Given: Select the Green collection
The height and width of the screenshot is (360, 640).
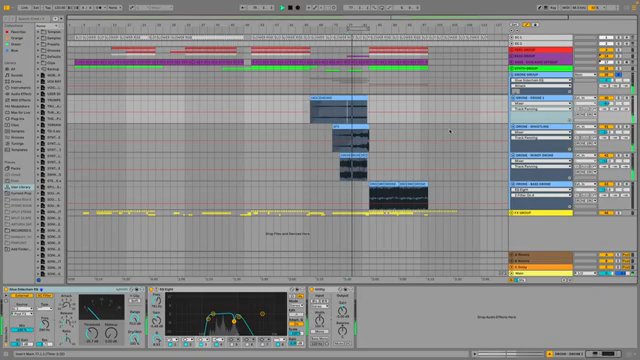Looking at the screenshot, I should [x=16, y=44].
